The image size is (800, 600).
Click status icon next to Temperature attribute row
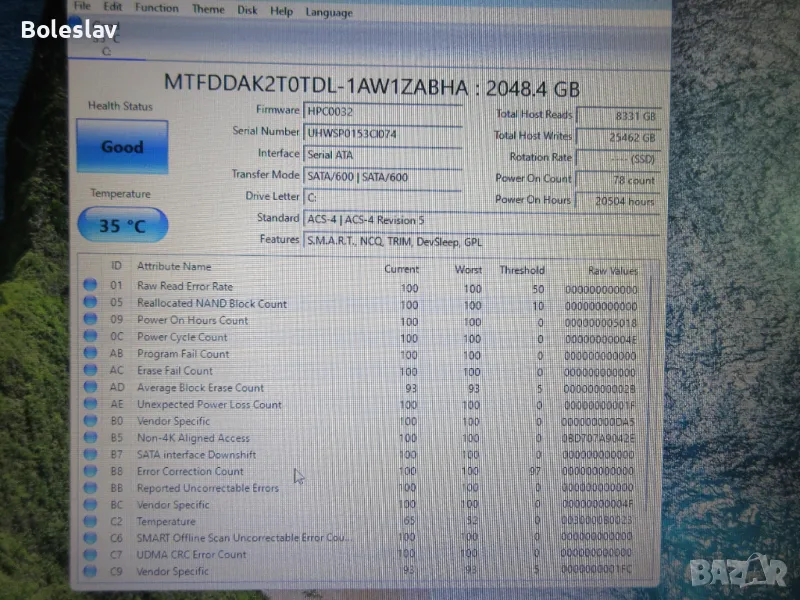[x=91, y=522]
